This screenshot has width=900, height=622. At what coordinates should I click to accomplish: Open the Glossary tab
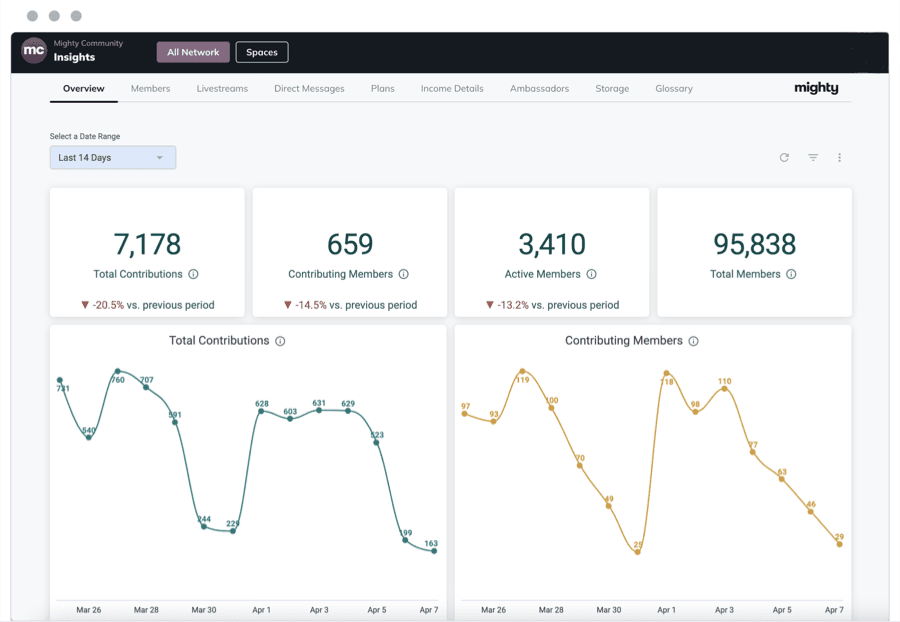(674, 89)
